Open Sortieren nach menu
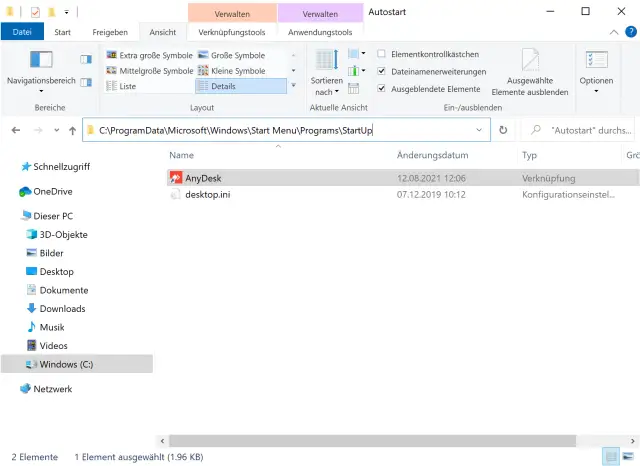The height and width of the screenshot is (466, 640). click(x=327, y=73)
